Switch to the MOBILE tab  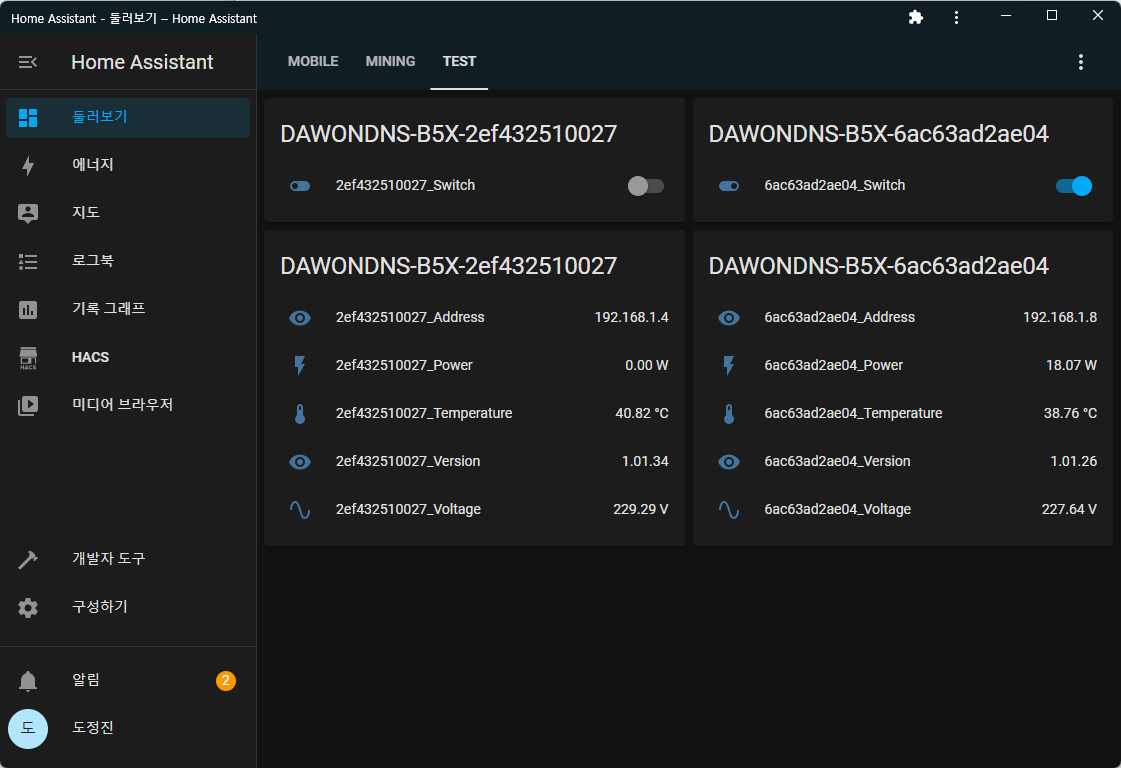pyautogui.click(x=313, y=61)
